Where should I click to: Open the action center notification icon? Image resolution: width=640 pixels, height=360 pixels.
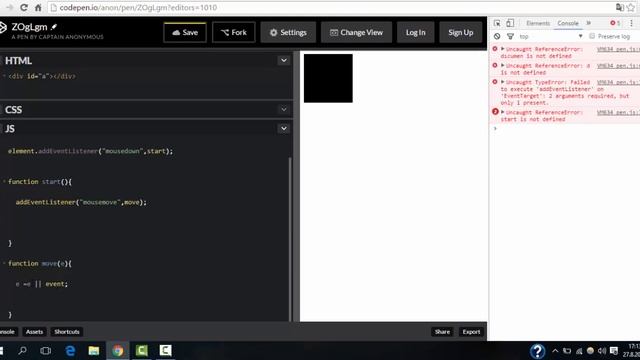click(614, 351)
